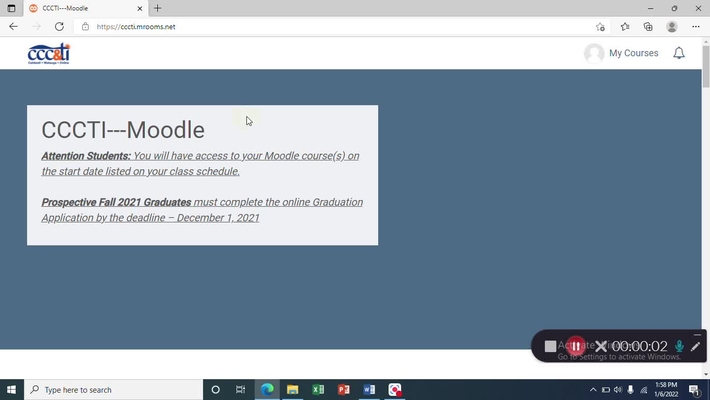This screenshot has width=710, height=400.
Task: Refresh the CCCTI Moodle page
Action: tap(59, 27)
